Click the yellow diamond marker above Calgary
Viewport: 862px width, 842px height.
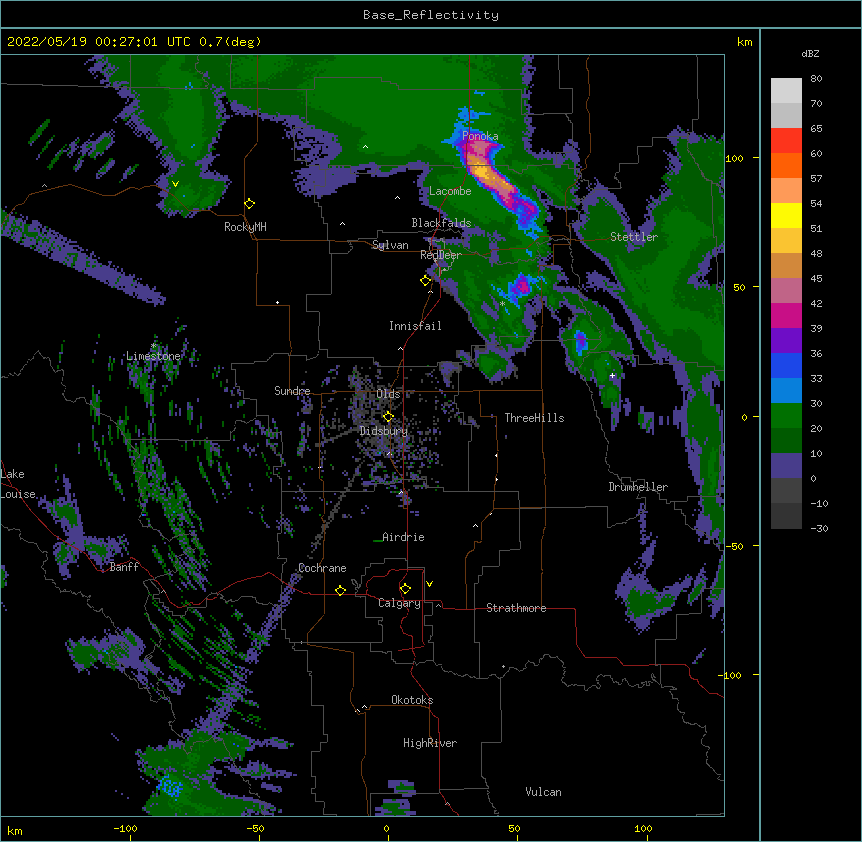click(405, 589)
